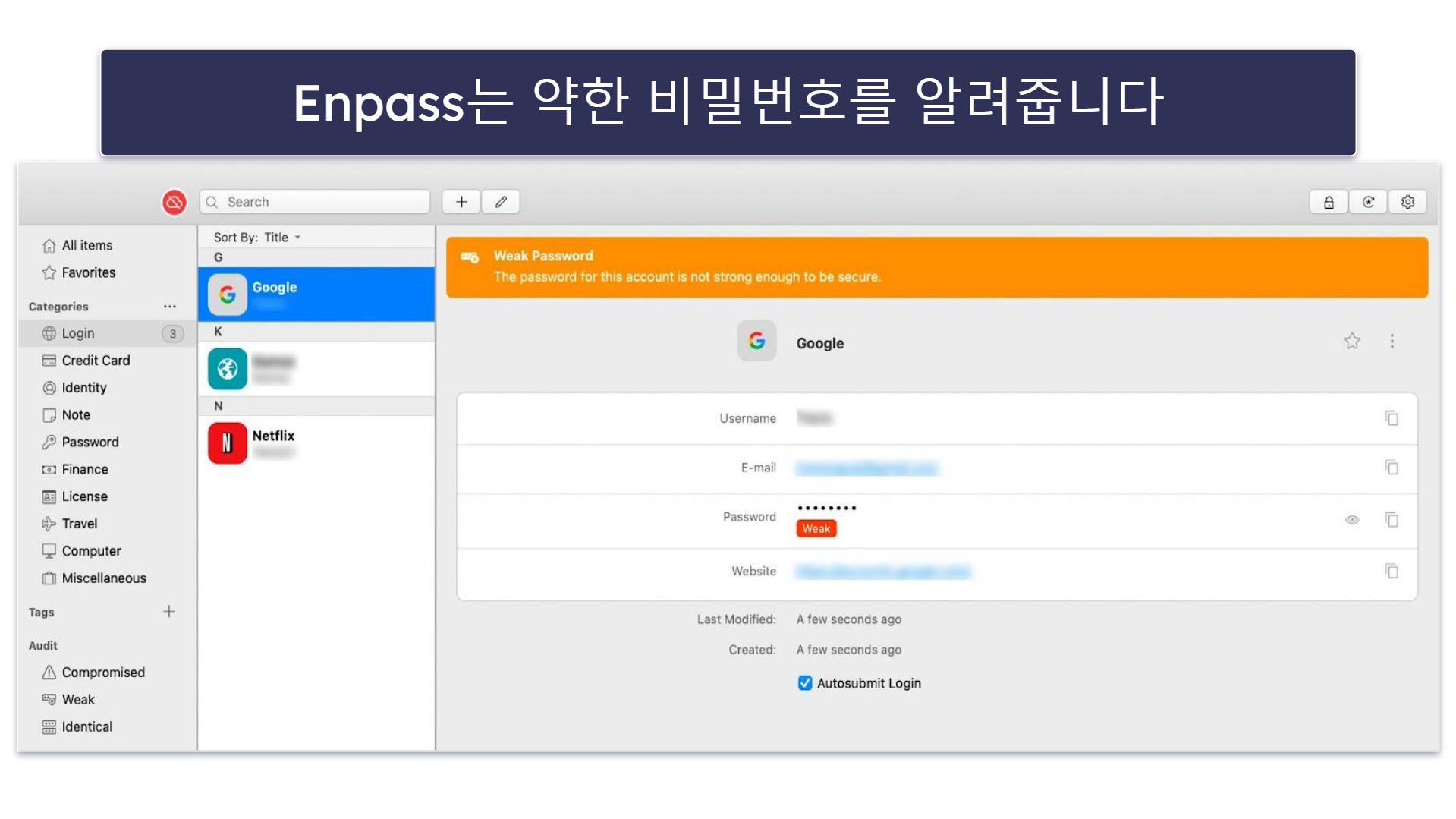Select the License category

tap(74, 496)
